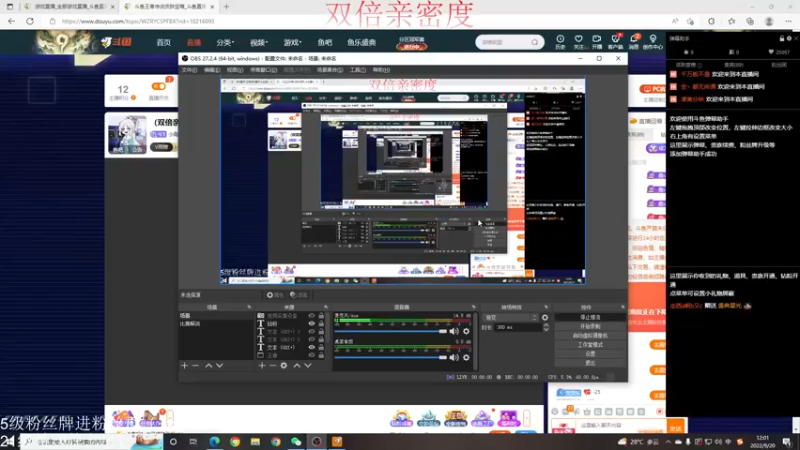The width and height of the screenshot is (800, 450).
Task: Click the 停止推流 button in OBS controls
Action: [590, 317]
